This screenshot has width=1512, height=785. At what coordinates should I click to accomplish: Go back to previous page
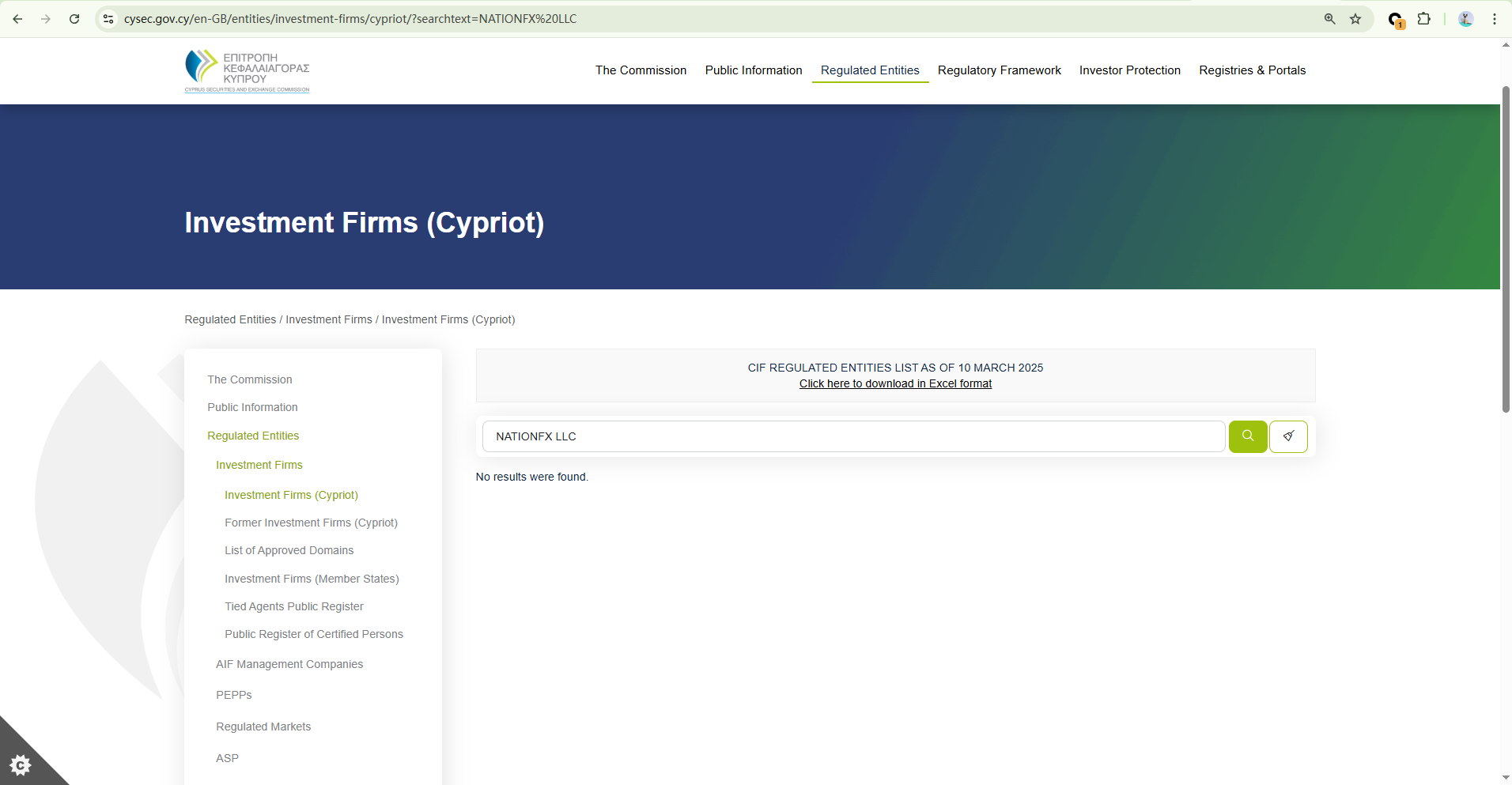tap(17, 19)
